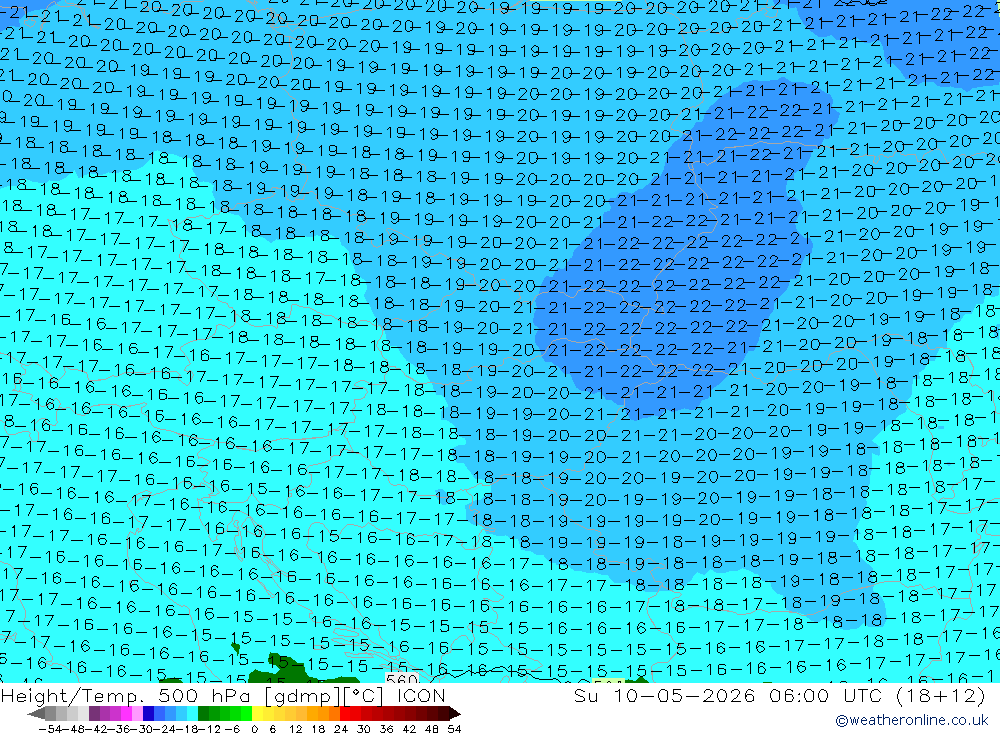Screen dimensions: 1000x733
Task: Click the '-12' value on the legend scale
Action: click(x=209, y=729)
